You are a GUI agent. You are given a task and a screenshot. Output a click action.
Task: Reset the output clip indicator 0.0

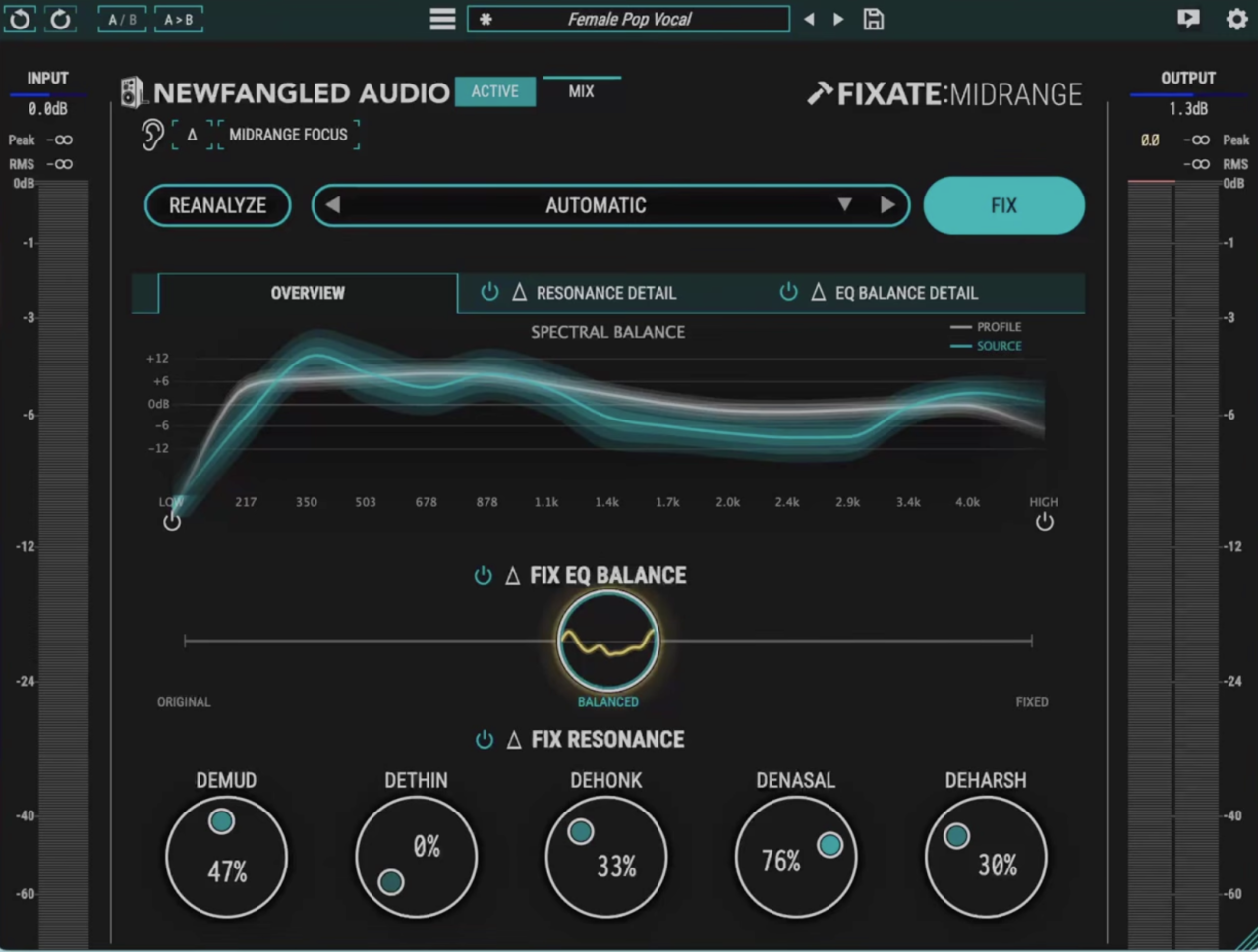coord(1150,140)
